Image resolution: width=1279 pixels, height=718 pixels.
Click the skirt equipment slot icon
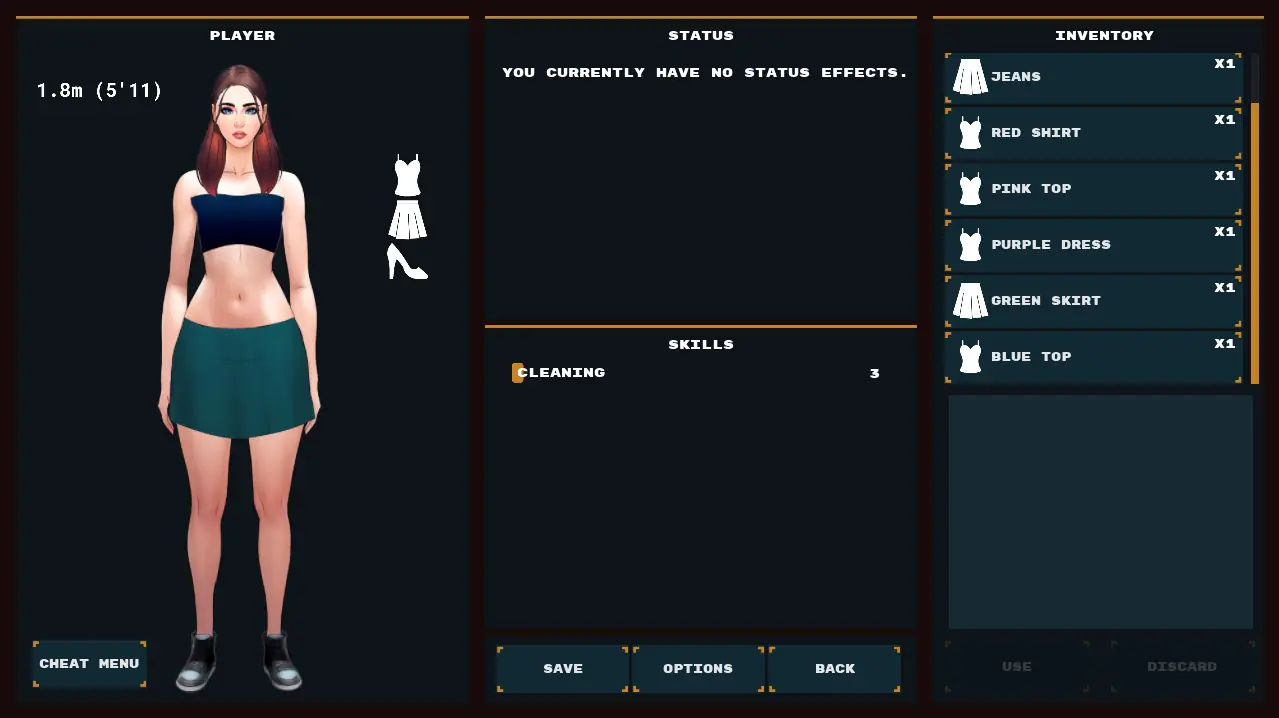[407, 220]
